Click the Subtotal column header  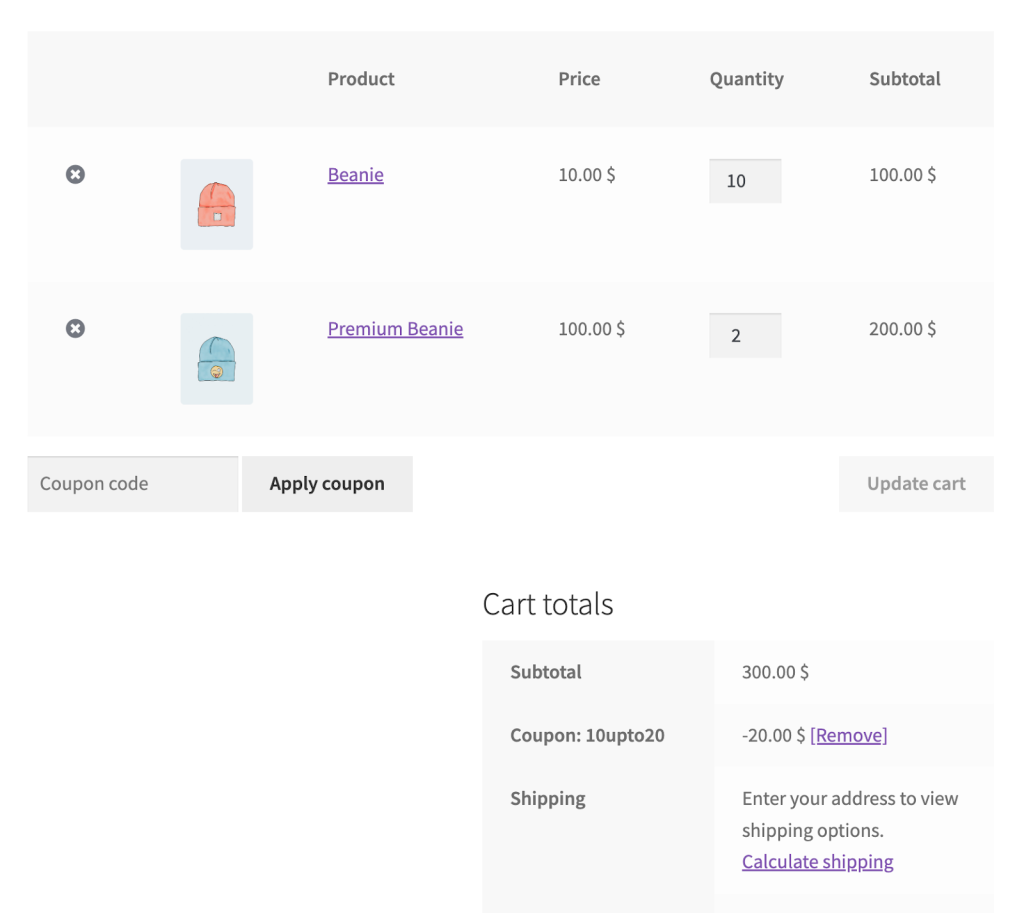click(904, 79)
